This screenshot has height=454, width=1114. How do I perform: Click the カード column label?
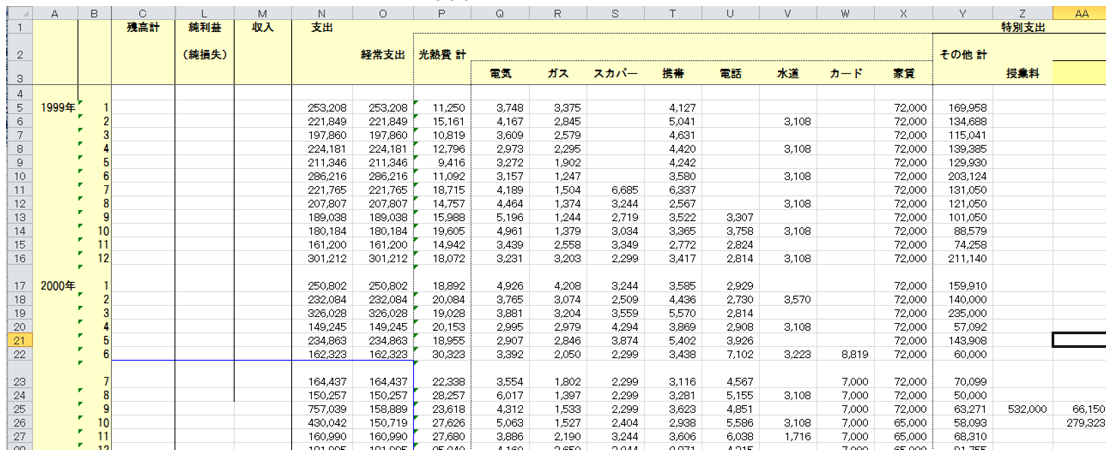point(845,73)
